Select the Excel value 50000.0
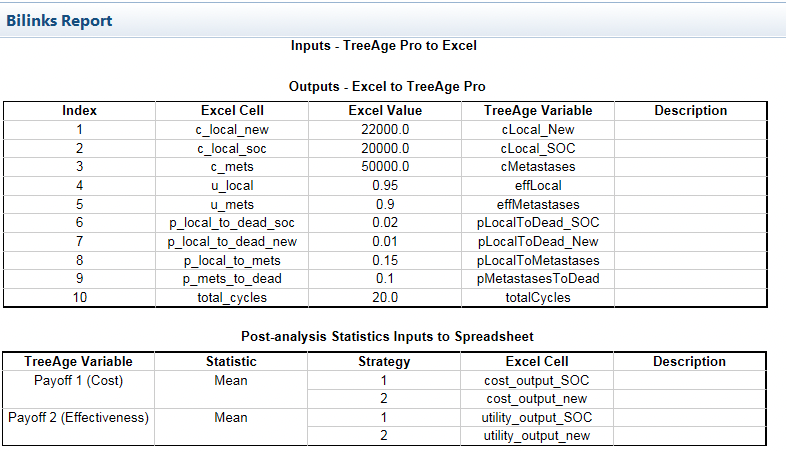The height and width of the screenshot is (452, 787). [385, 166]
